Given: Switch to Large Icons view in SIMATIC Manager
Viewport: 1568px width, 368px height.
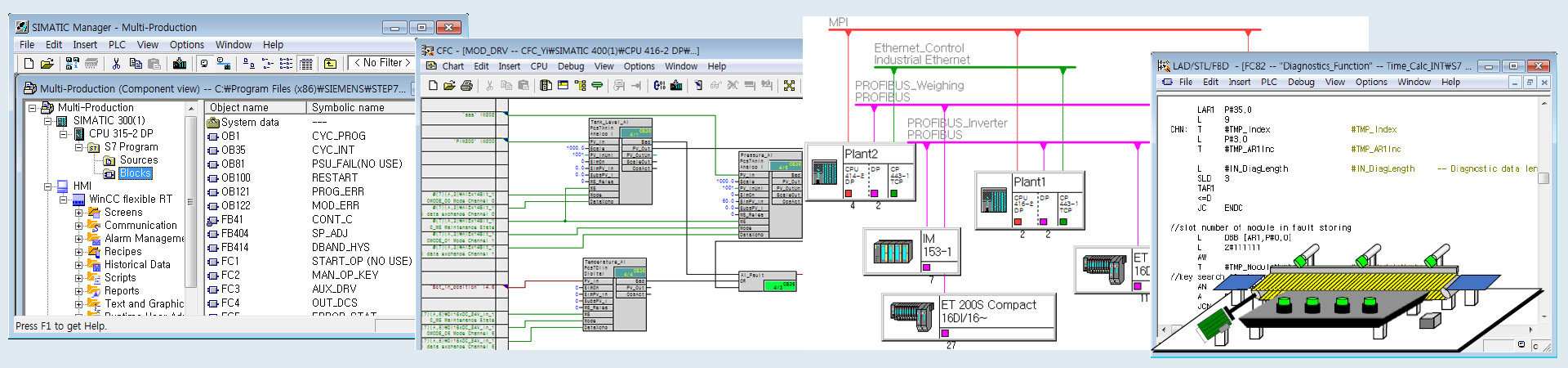Looking at the screenshot, I should pyautogui.click(x=248, y=64).
